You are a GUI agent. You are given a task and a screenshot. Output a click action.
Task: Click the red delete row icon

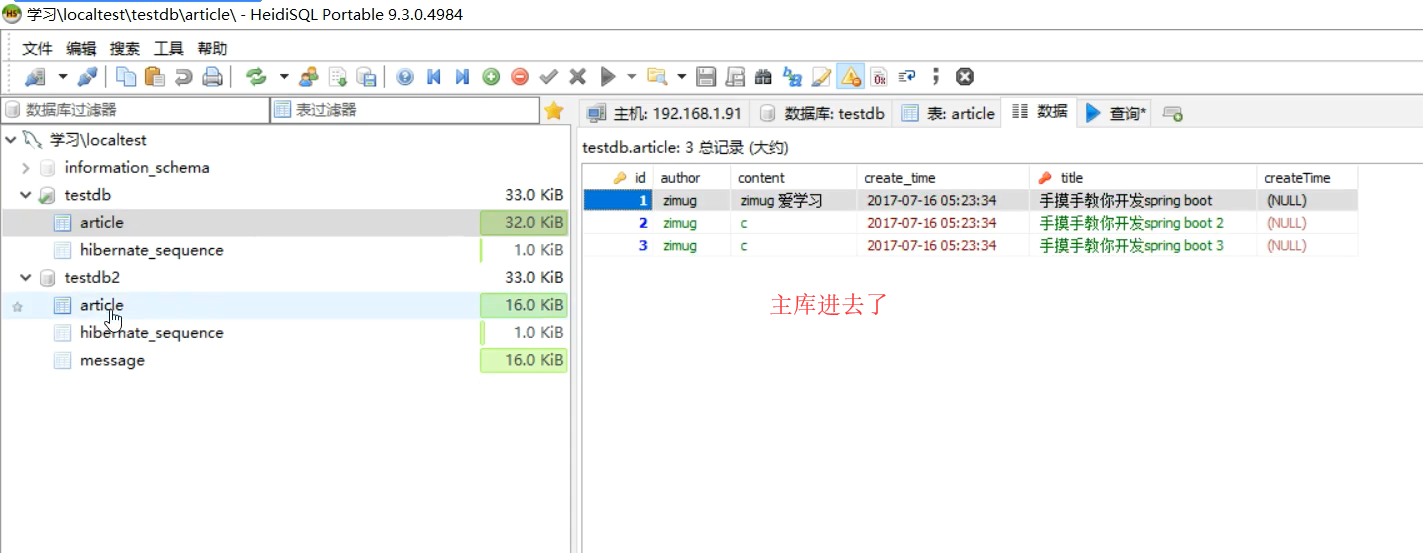(x=520, y=76)
